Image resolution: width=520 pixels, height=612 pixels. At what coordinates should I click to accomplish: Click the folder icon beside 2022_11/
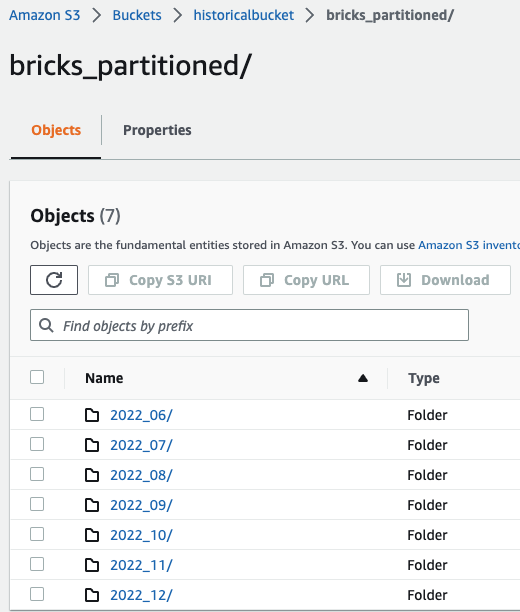(92, 565)
